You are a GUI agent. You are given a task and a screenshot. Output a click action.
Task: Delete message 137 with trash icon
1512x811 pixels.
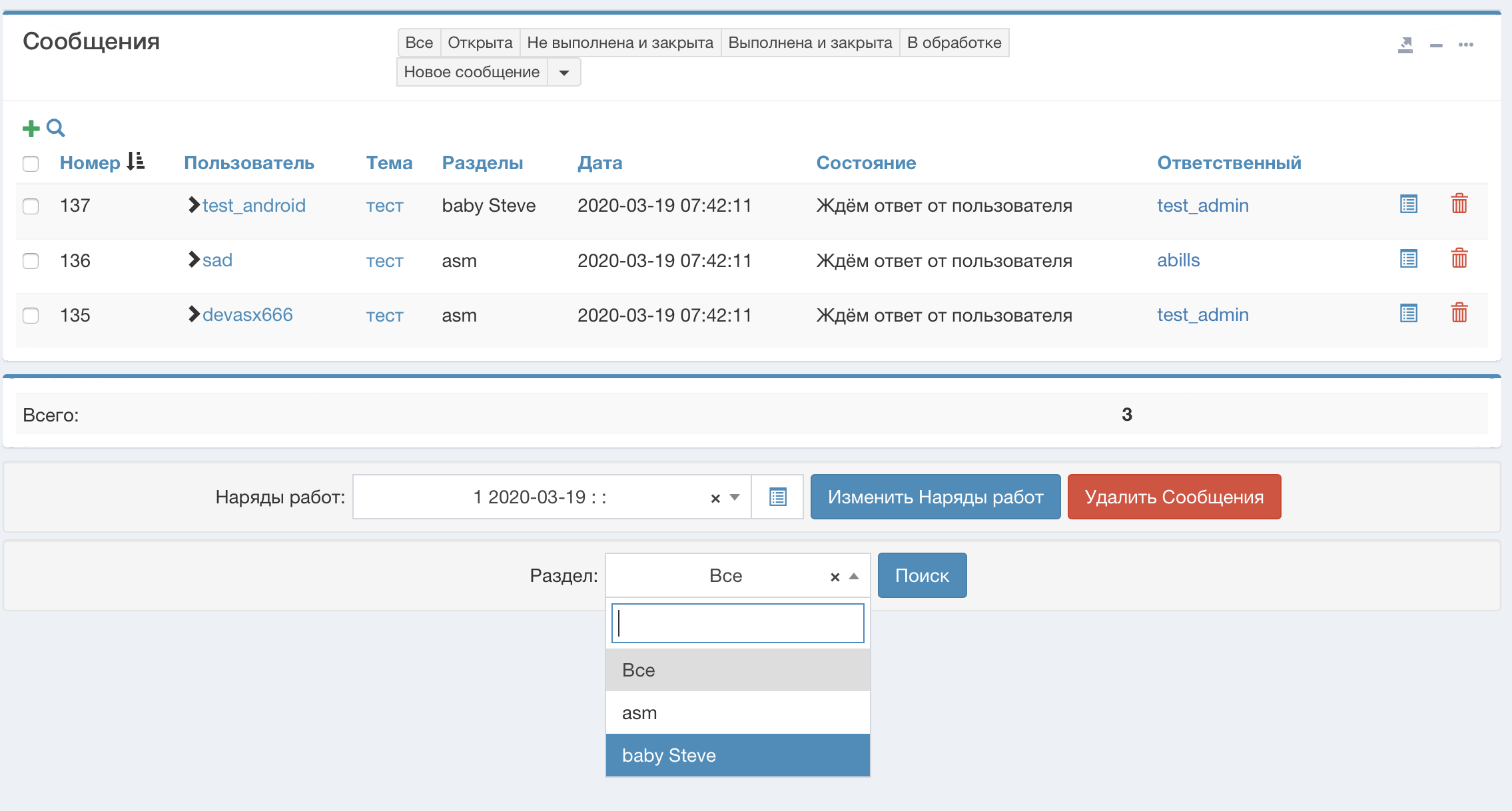click(1459, 204)
